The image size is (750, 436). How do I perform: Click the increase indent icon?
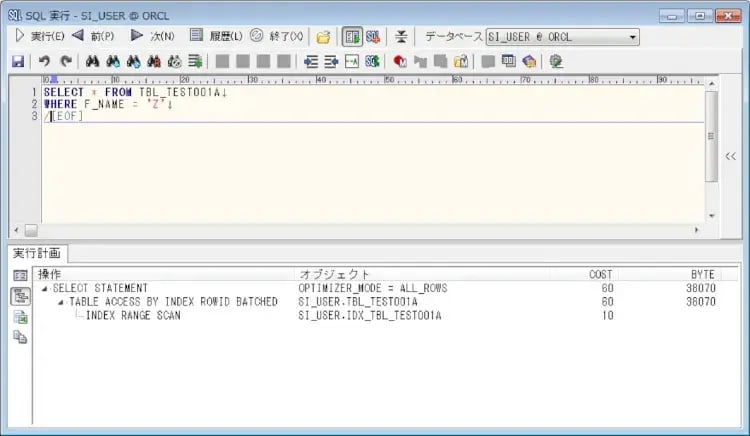331,61
